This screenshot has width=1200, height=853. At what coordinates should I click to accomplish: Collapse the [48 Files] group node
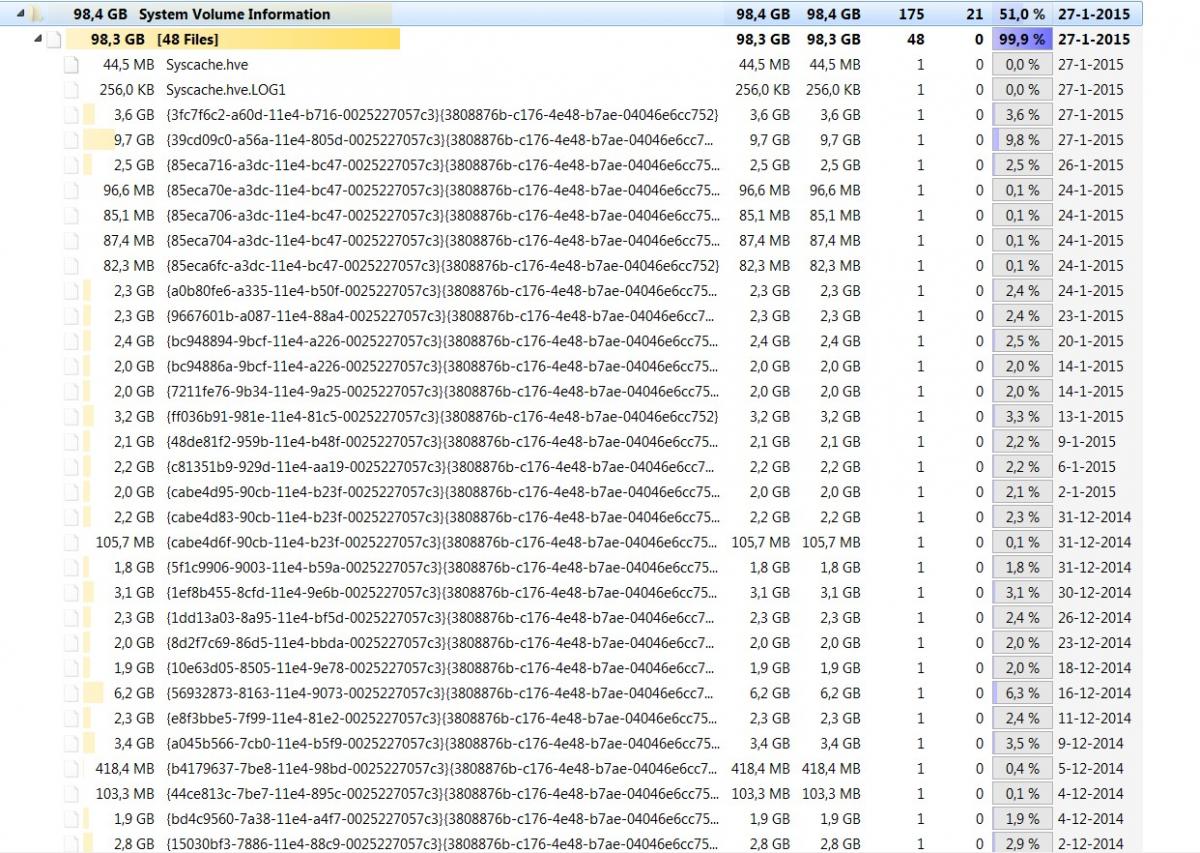(x=39, y=39)
